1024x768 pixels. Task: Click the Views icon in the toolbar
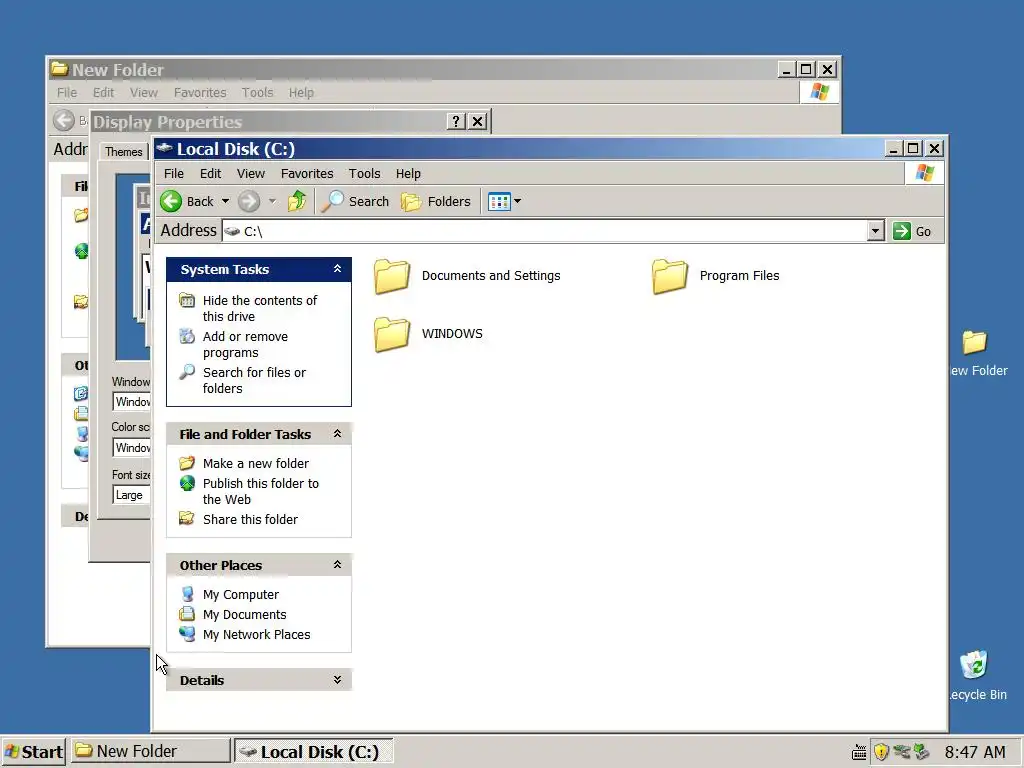(x=499, y=202)
